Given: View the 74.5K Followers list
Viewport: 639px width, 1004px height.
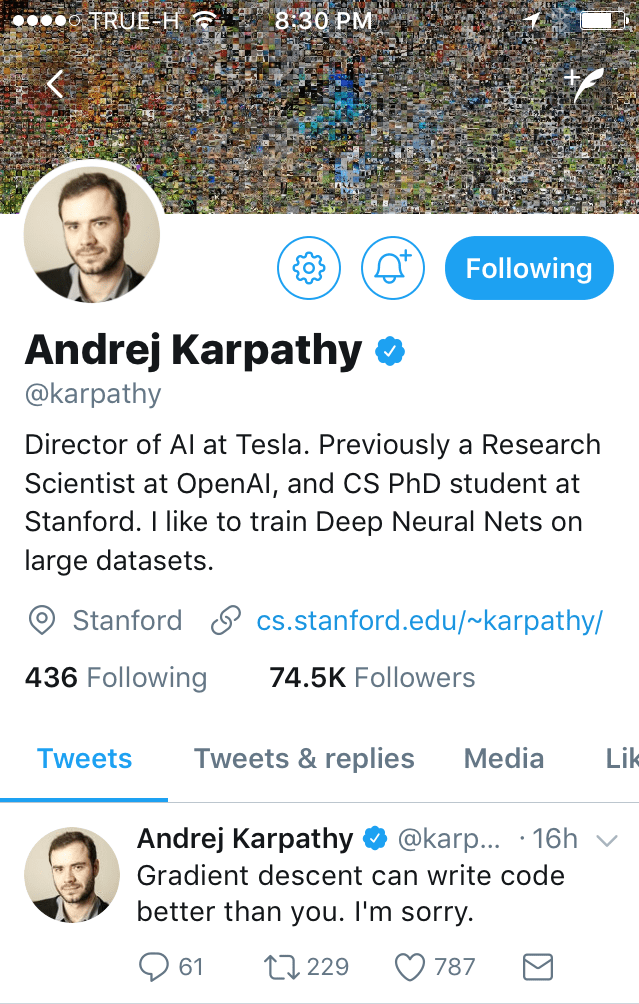Looking at the screenshot, I should (372, 678).
